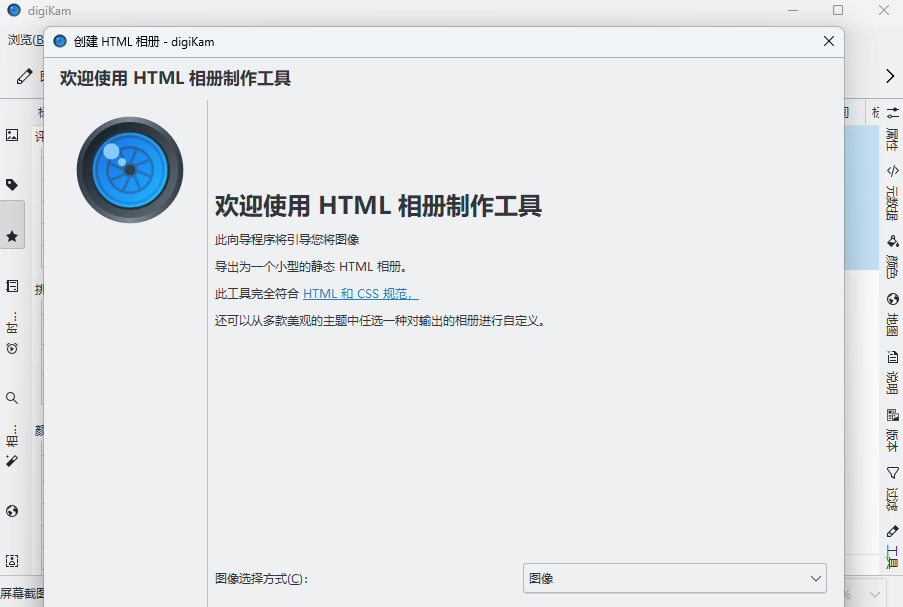Follow the HTML 和 CSS 规范 link
The height and width of the screenshot is (607, 903).
pyautogui.click(x=360, y=294)
